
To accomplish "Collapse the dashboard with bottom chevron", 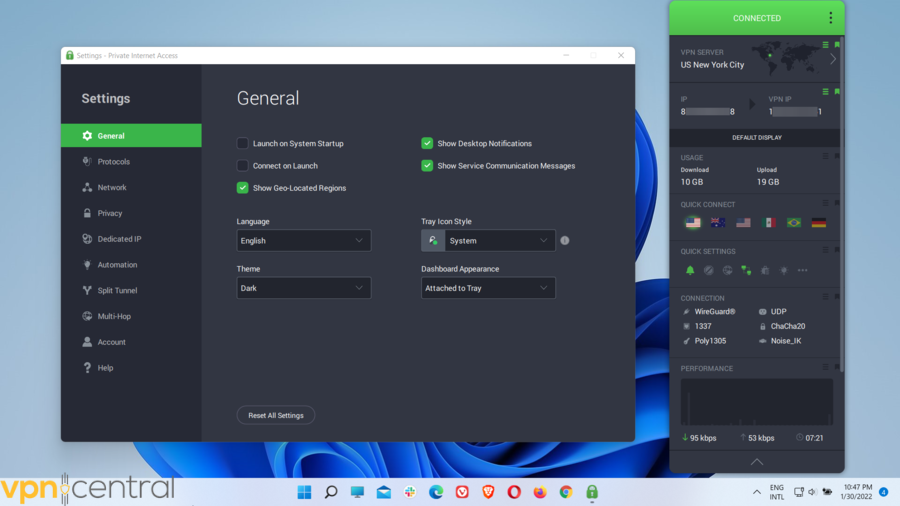I will [x=756, y=462].
